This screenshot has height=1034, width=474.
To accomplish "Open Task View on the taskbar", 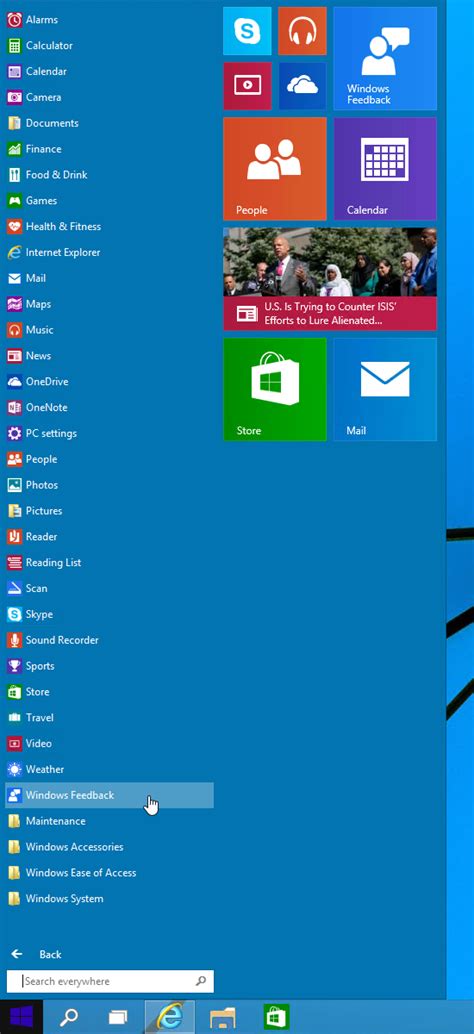I will [x=118, y=1017].
